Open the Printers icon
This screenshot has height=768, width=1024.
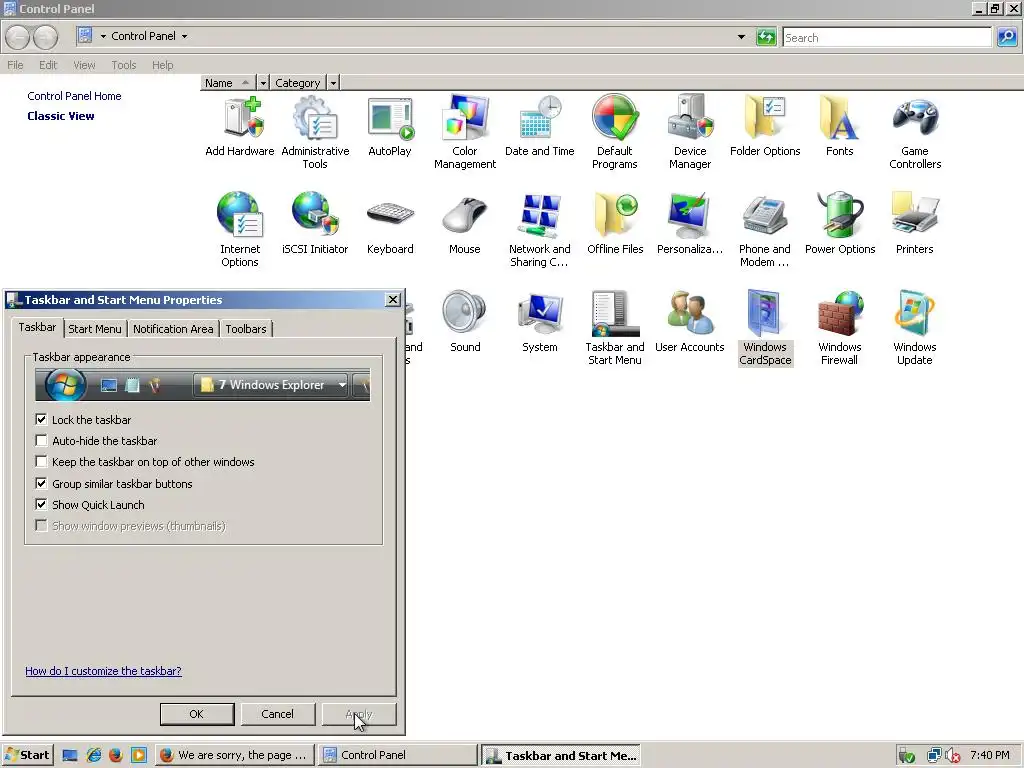coord(915,223)
